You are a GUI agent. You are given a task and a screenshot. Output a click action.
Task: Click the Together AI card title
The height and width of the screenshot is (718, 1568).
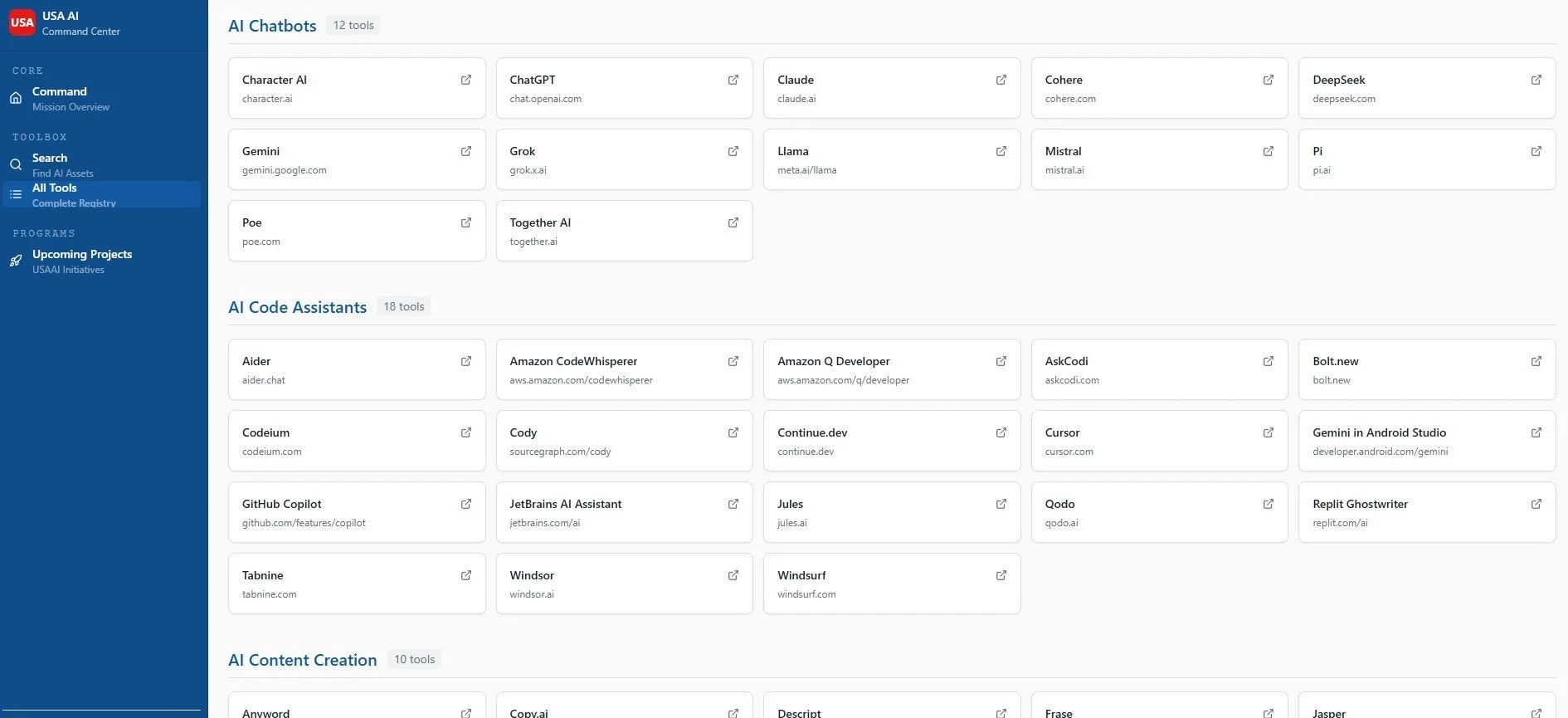point(540,222)
